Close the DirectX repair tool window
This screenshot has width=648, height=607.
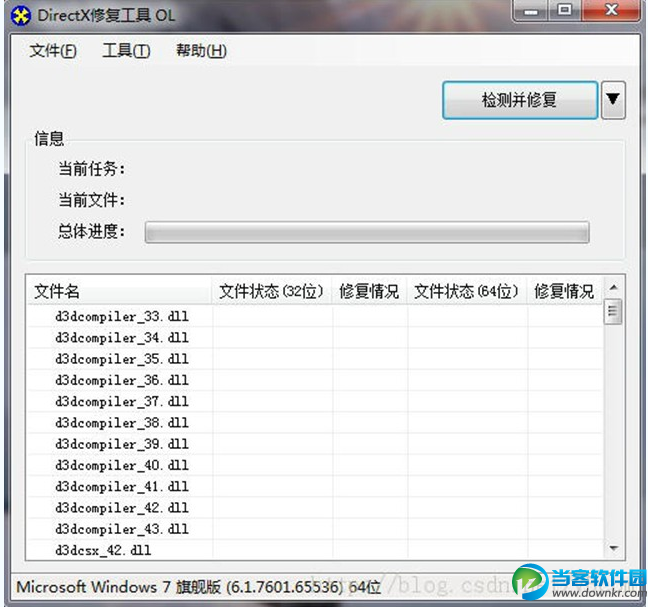611,10
